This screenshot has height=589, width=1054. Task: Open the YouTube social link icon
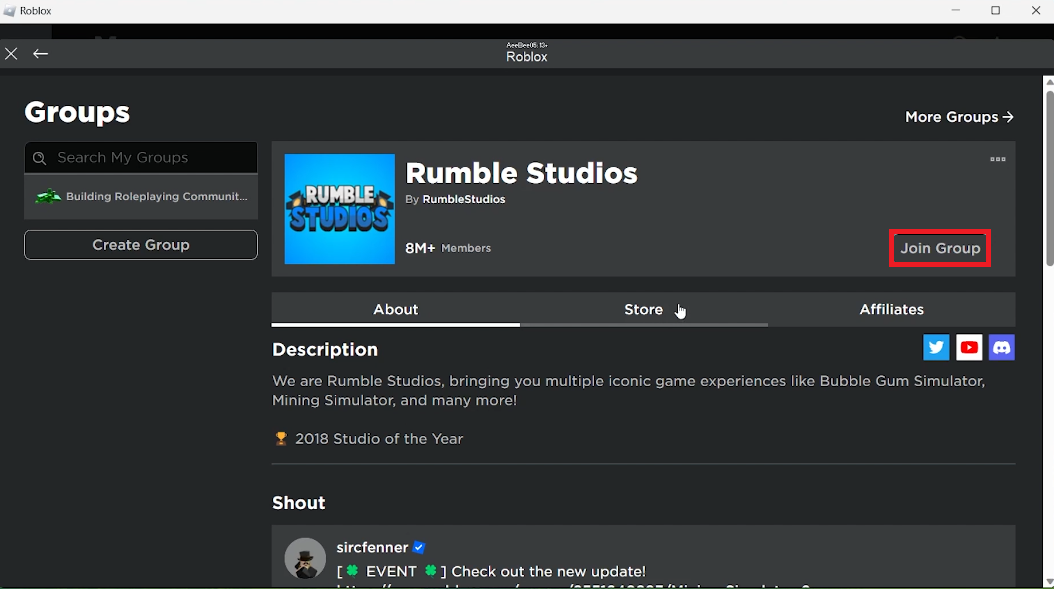point(969,348)
